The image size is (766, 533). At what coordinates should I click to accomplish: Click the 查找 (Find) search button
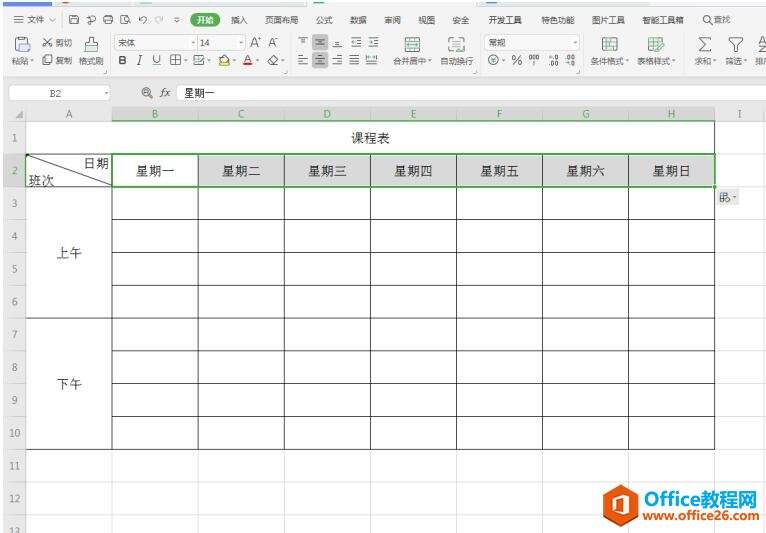pyautogui.click(x=717, y=20)
